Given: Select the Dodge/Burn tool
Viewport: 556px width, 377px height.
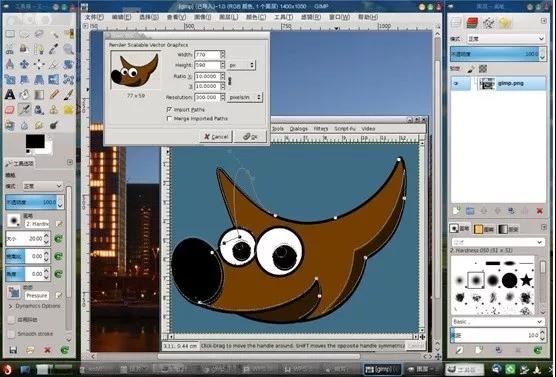Looking at the screenshot, I should click(54, 125).
